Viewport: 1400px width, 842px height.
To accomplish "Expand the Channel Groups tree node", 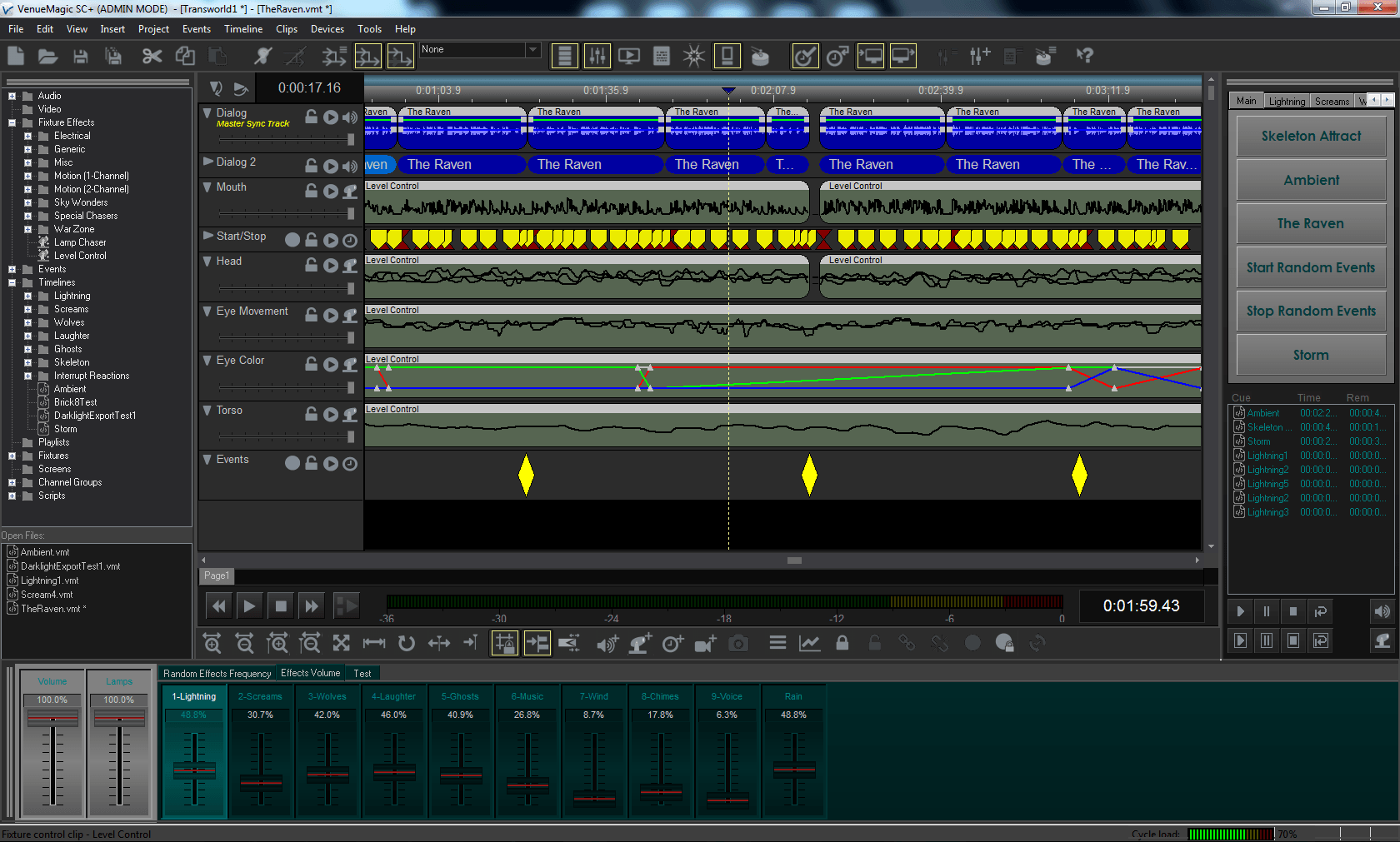I will pos(12,482).
